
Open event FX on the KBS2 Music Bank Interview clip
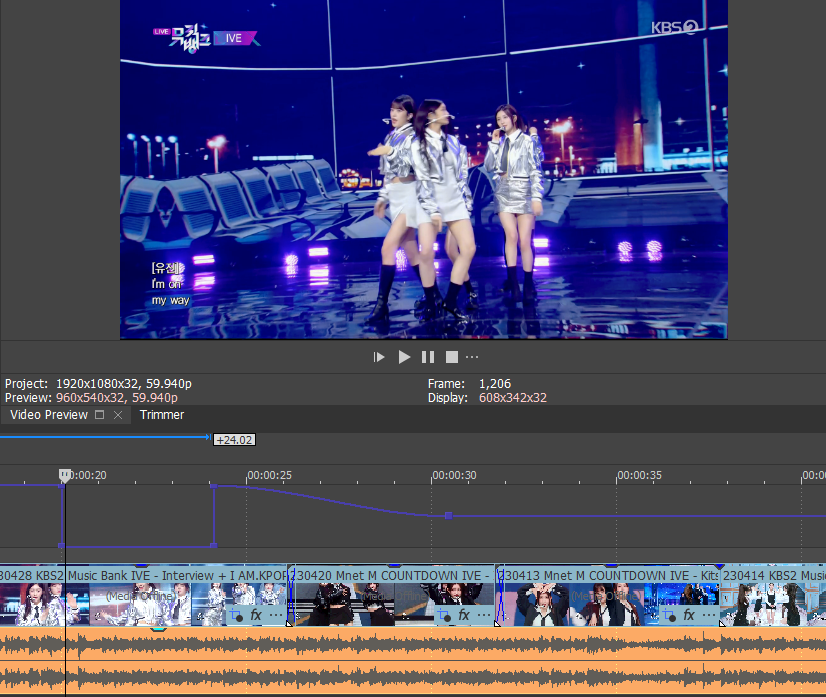(x=256, y=615)
